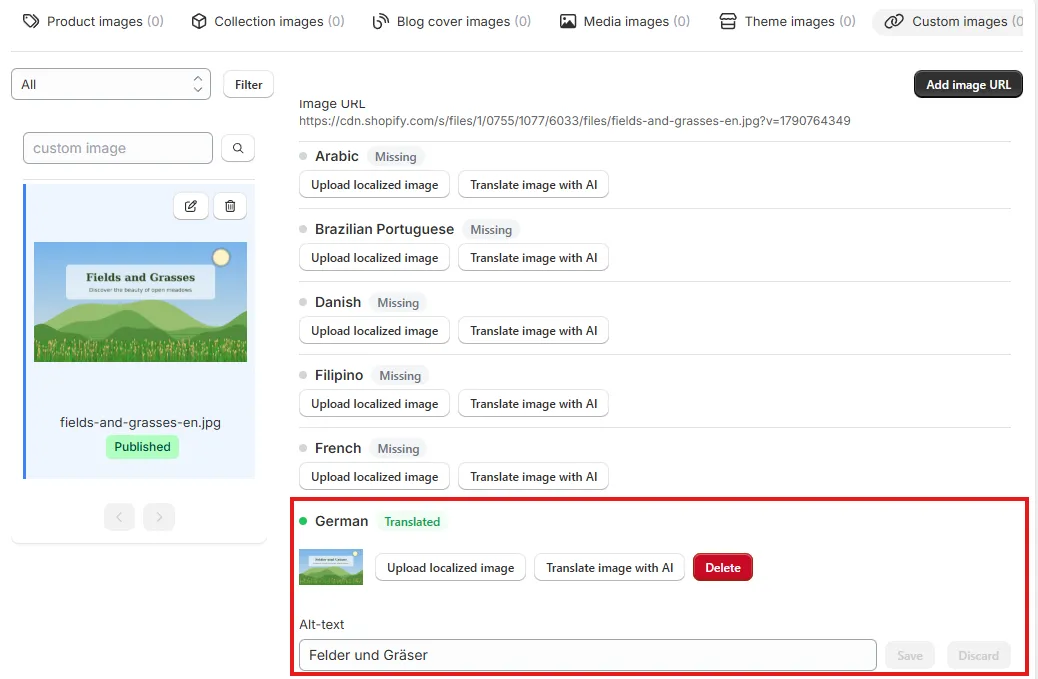Click the trash delete icon on image card
Screen dimensions: 1038x679
point(230,206)
